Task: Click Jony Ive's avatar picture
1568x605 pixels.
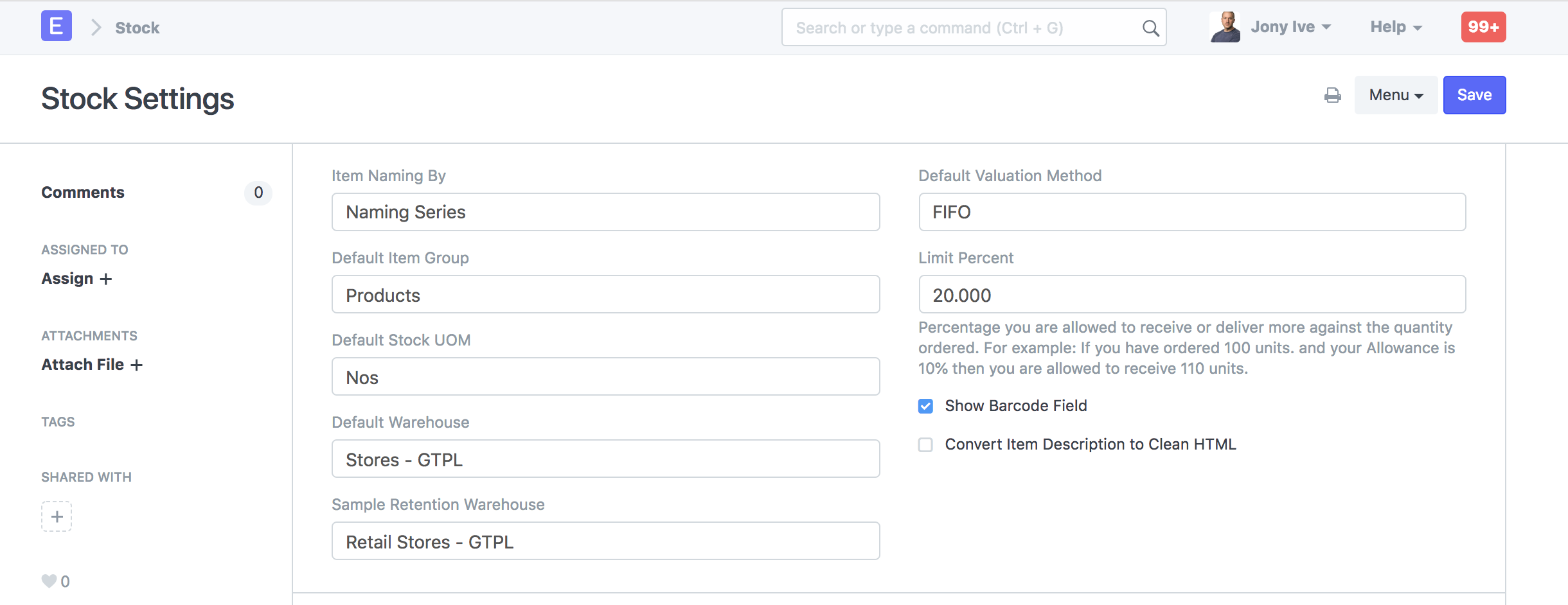Action: pyautogui.click(x=1225, y=27)
